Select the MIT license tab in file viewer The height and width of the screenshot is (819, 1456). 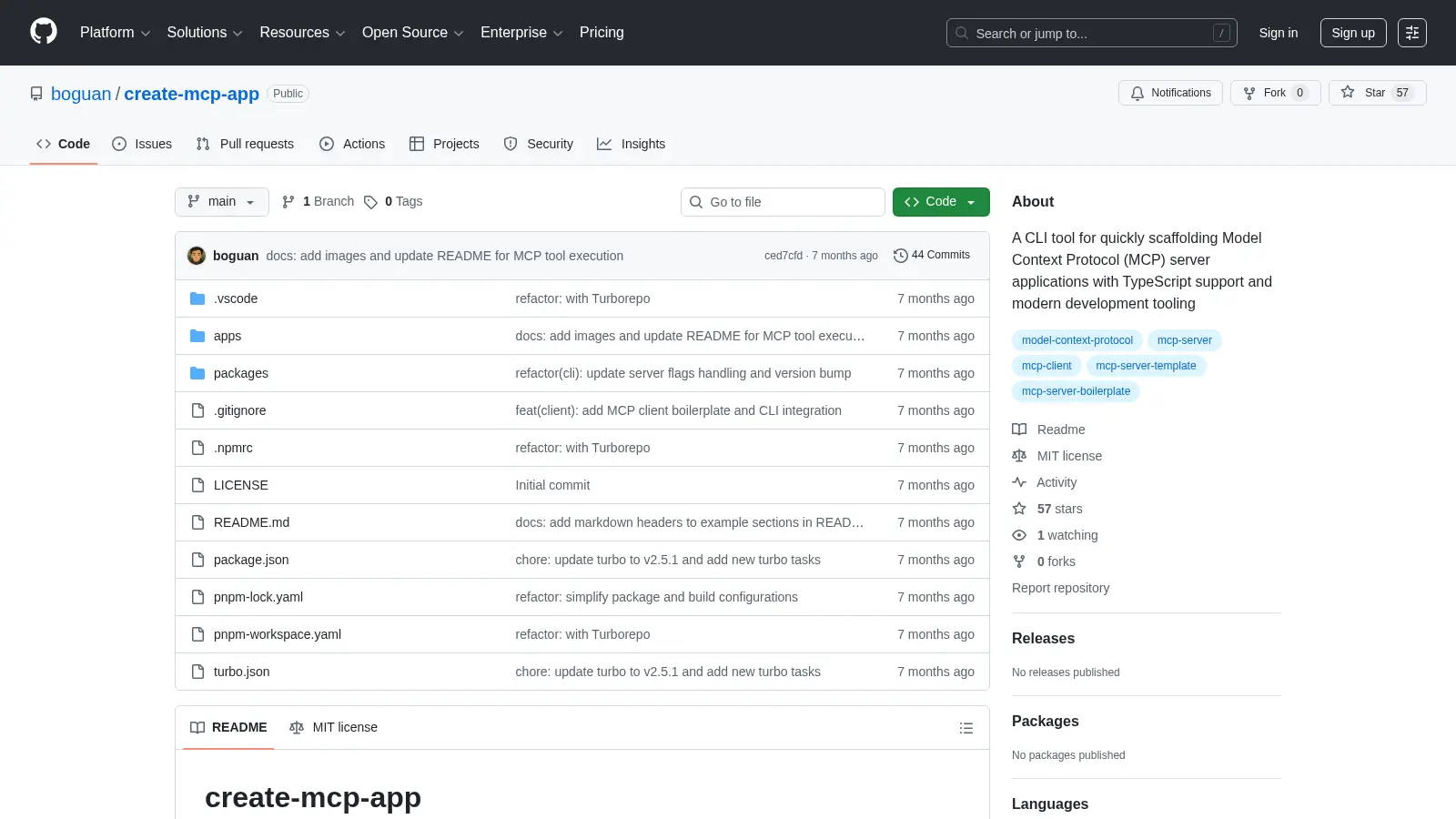(333, 727)
